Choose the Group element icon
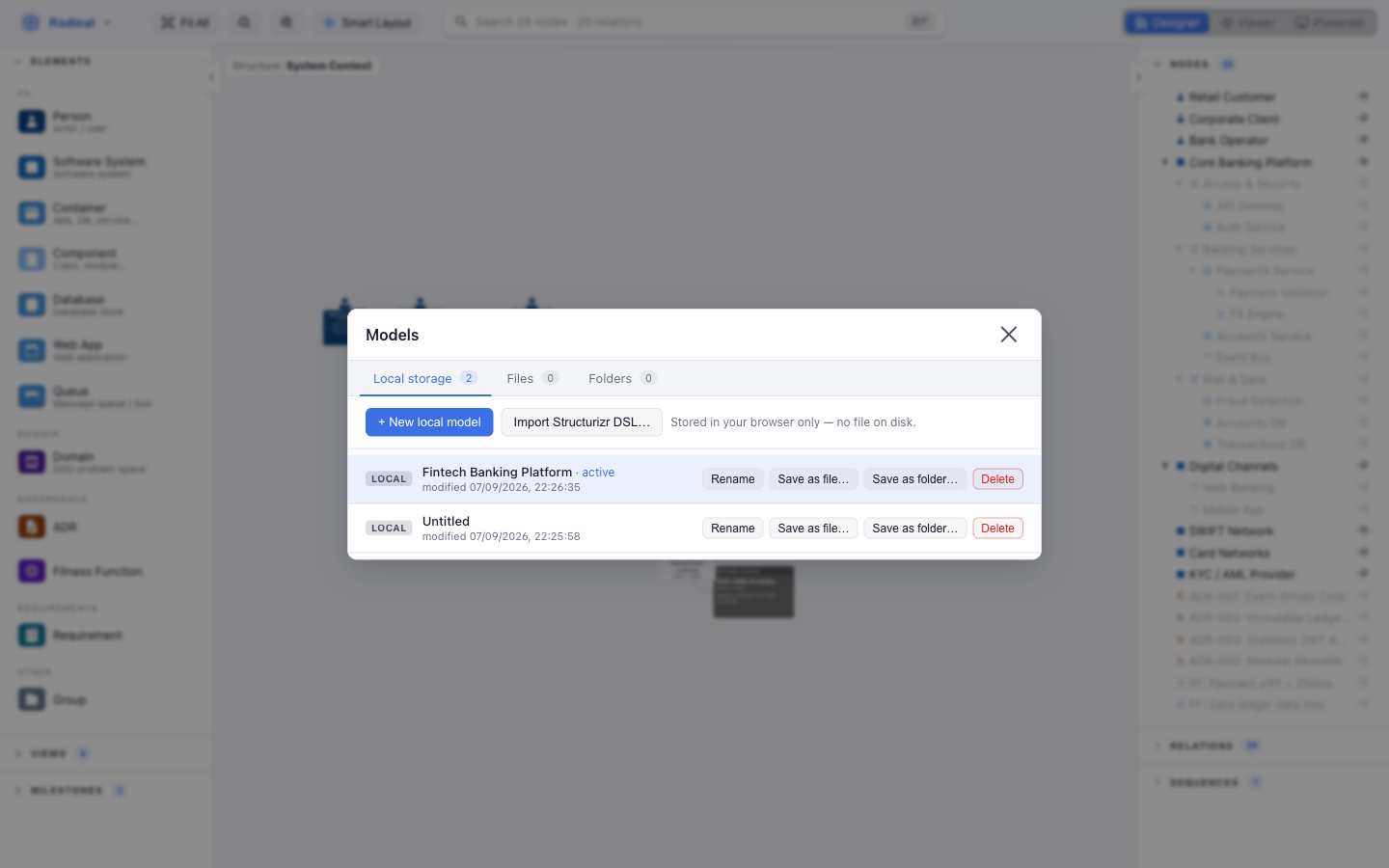 pyautogui.click(x=32, y=699)
